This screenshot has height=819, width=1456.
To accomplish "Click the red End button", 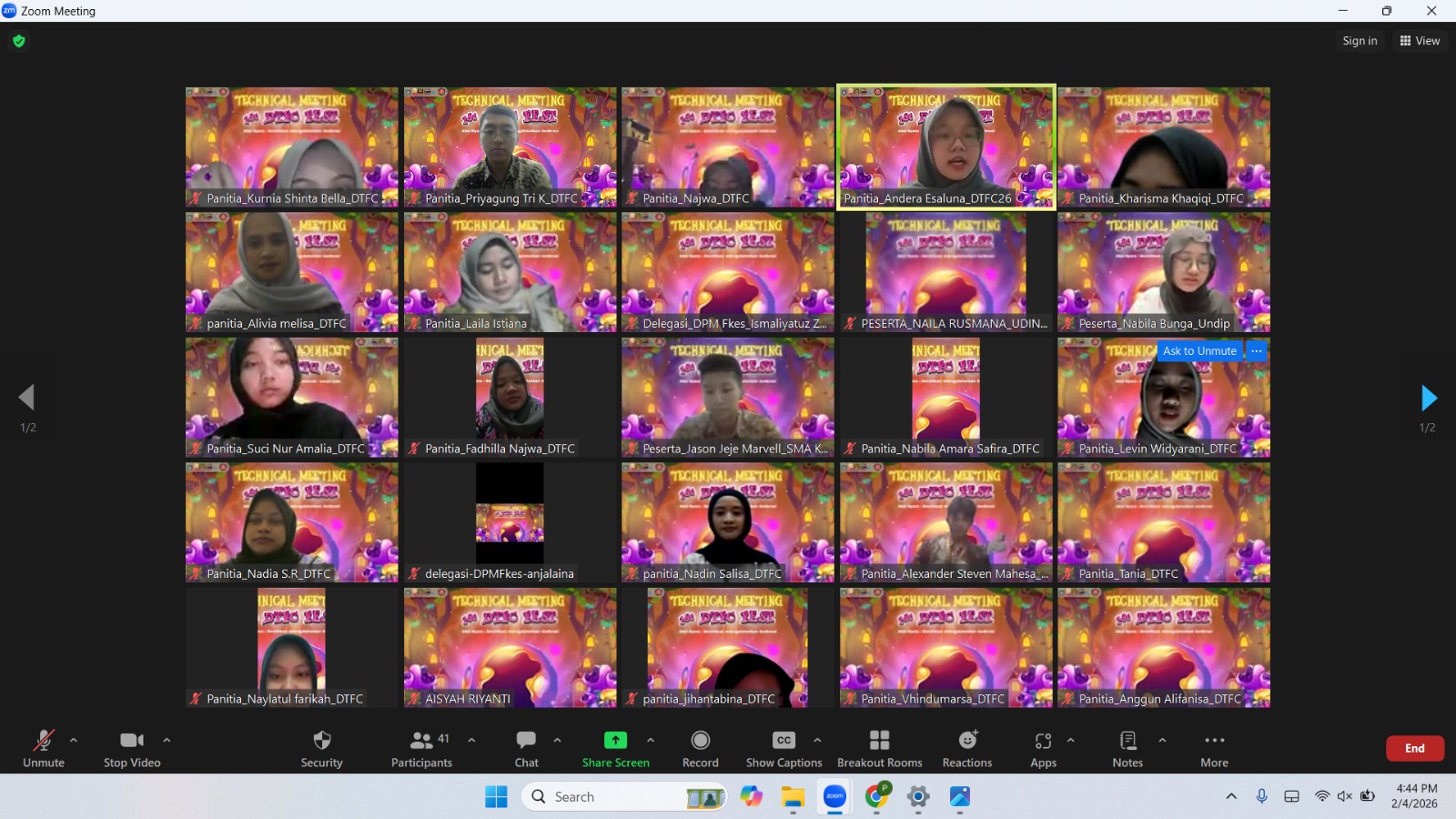I will [x=1414, y=748].
